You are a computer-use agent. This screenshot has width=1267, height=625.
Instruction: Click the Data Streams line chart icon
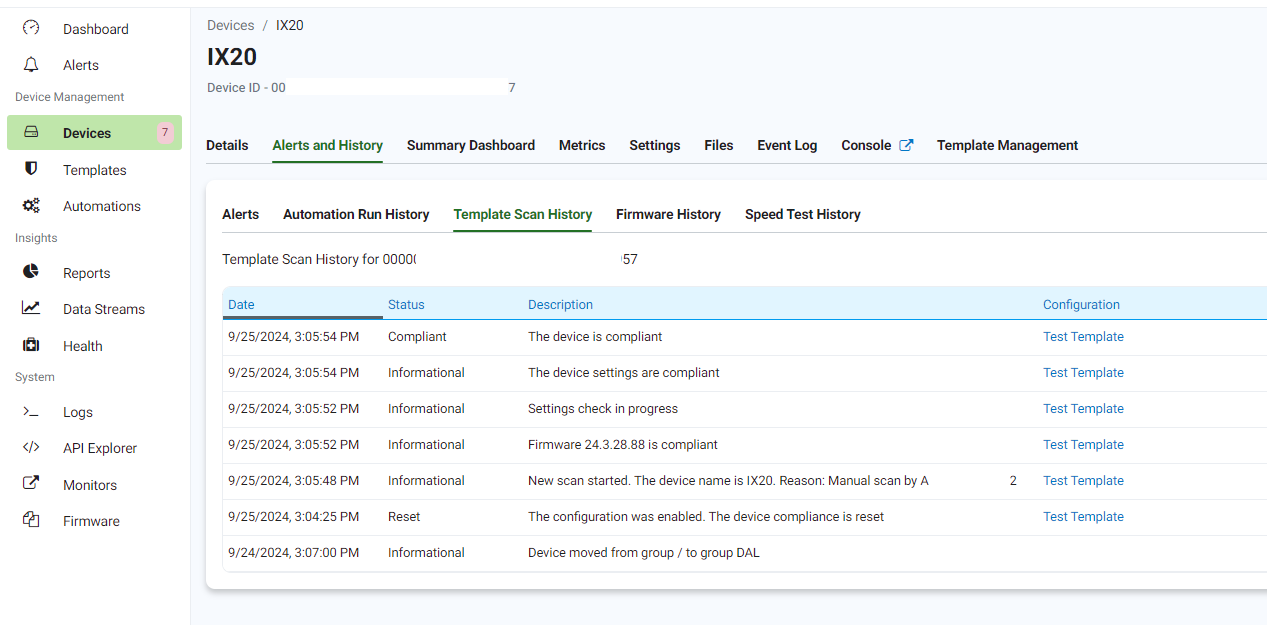(x=31, y=308)
